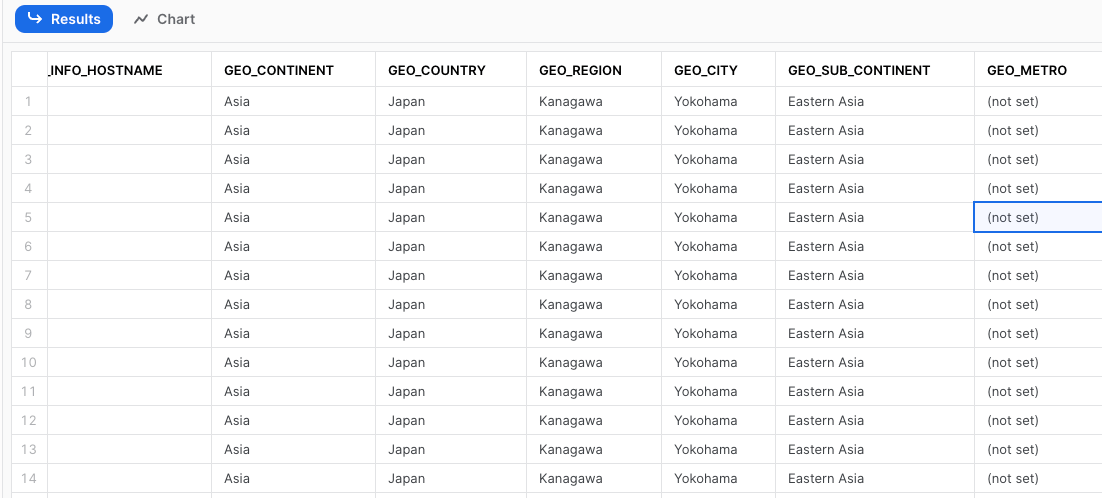The image size is (1102, 498).
Task: Open the Chart tab
Action: click(x=164, y=19)
